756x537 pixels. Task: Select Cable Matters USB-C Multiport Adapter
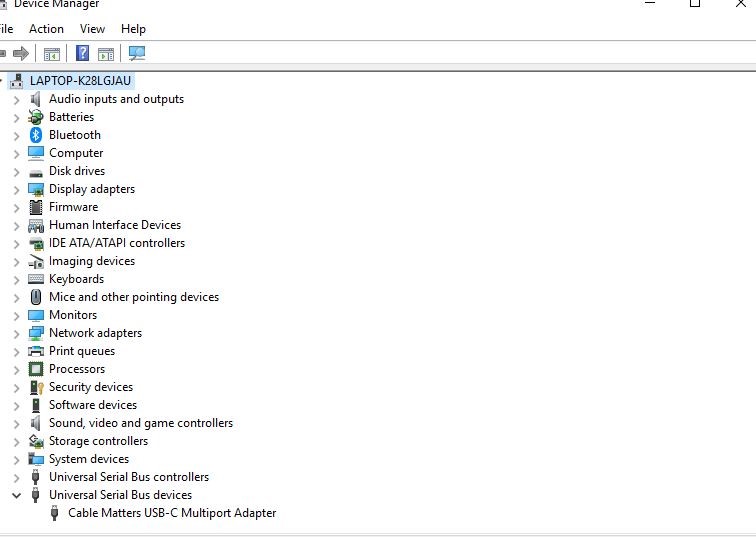coord(172,513)
